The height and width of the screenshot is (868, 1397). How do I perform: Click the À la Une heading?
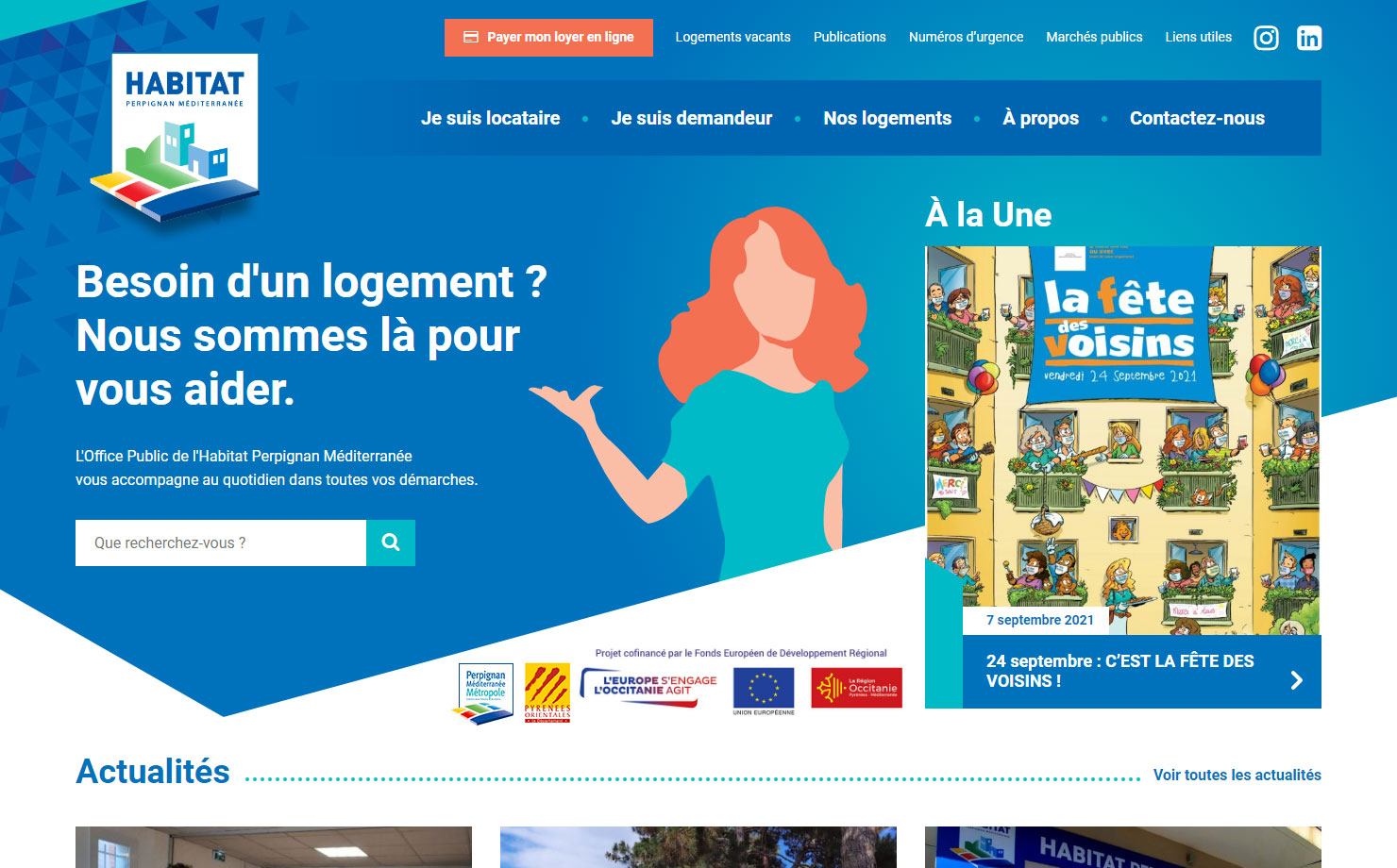click(988, 214)
